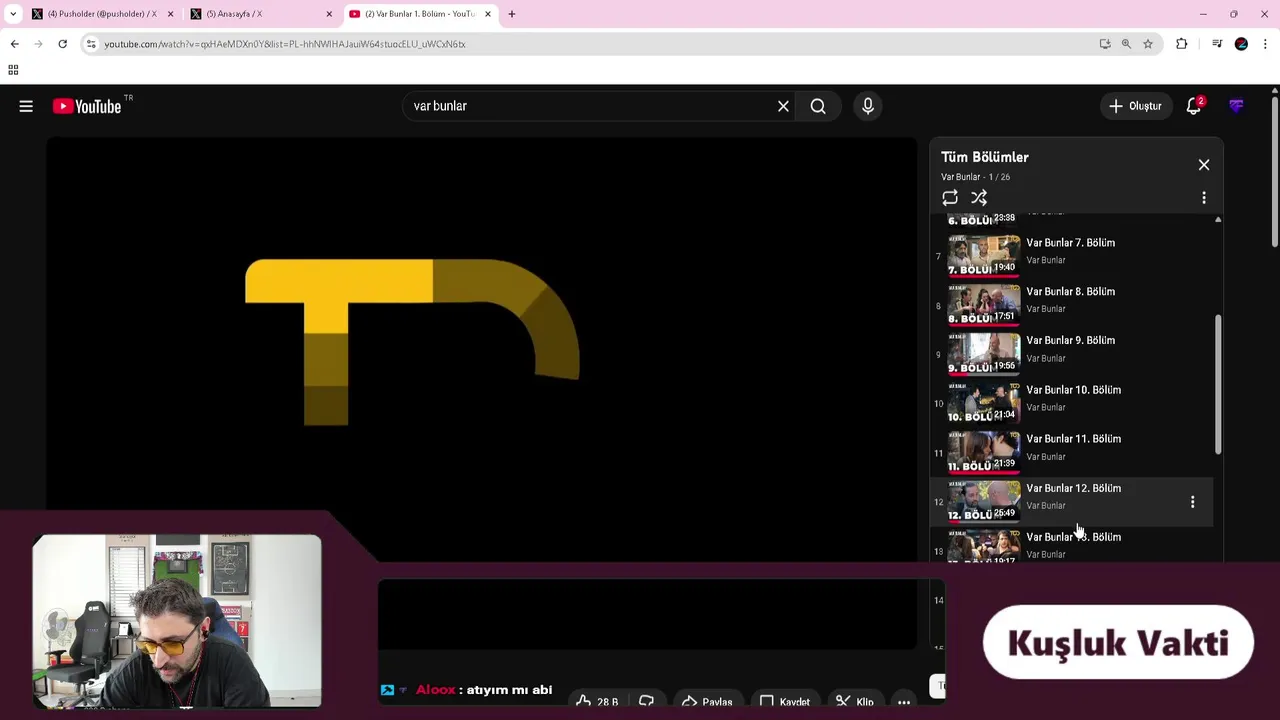Viewport: 1280px width, 720px height.
Task: Start voice search with the microphone icon
Action: click(x=868, y=106)
